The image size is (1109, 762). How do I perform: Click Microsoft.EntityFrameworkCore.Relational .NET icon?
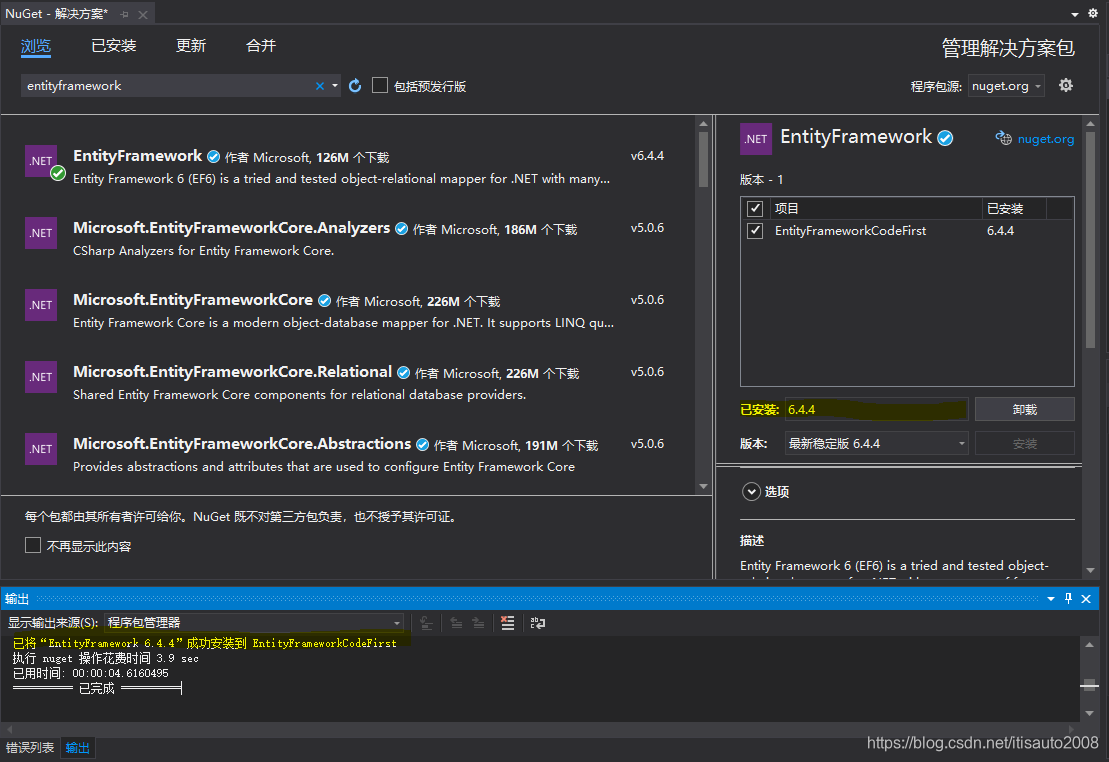41,377
